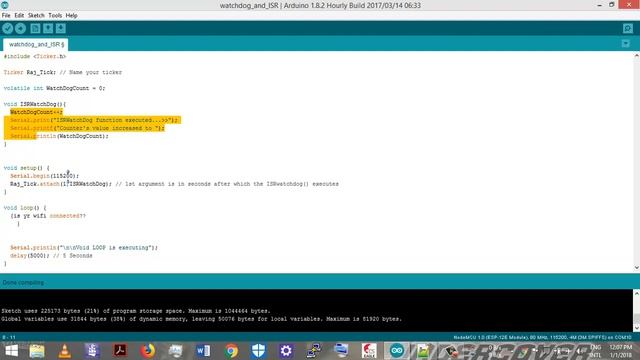Image resolution: width=640 pixels, height=360 pixels.
Task: Click the 'volatile int WatchDogCount = 0;' line
Action: [54, 88]
